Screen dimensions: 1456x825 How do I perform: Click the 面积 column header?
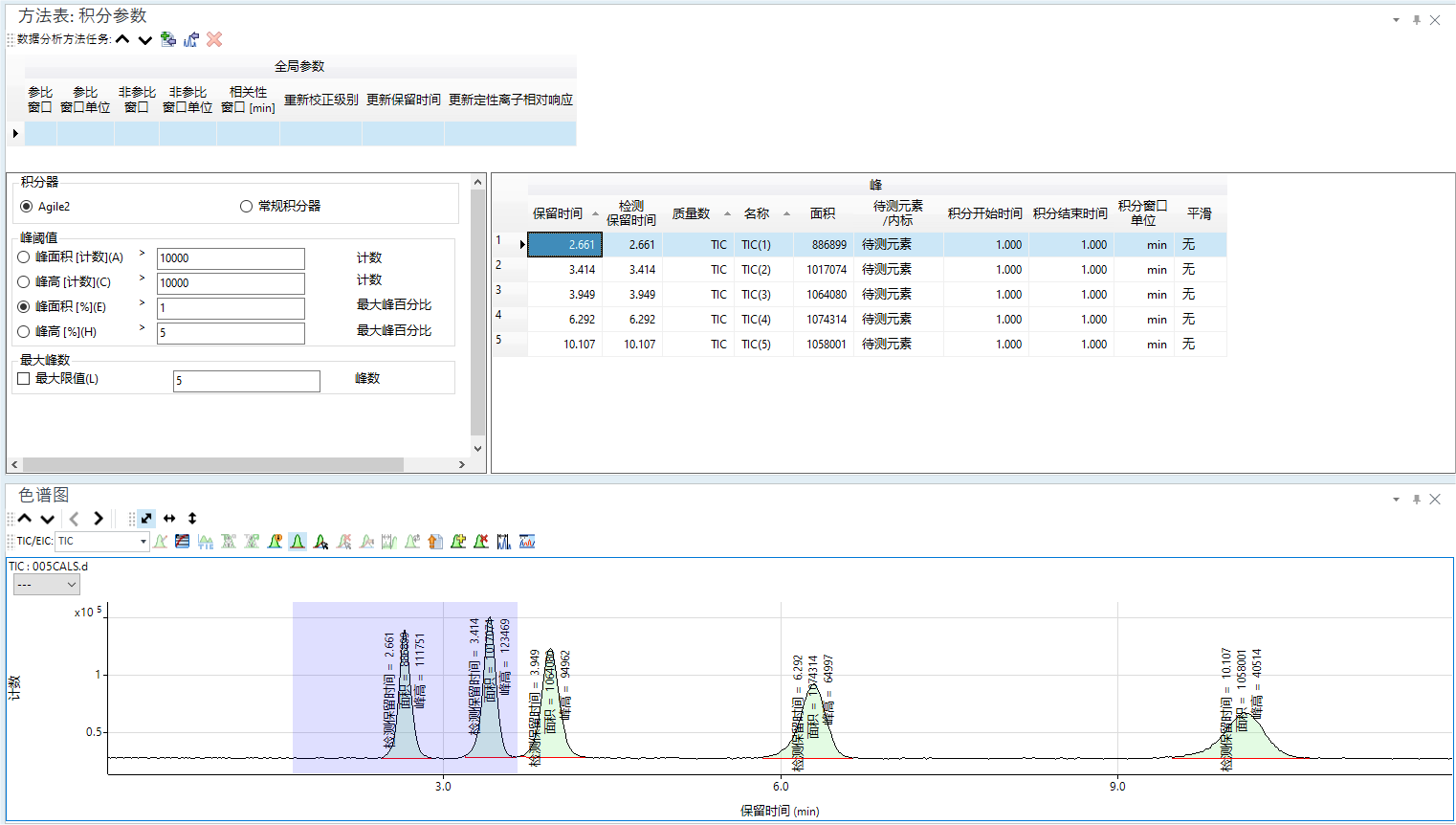822,213
